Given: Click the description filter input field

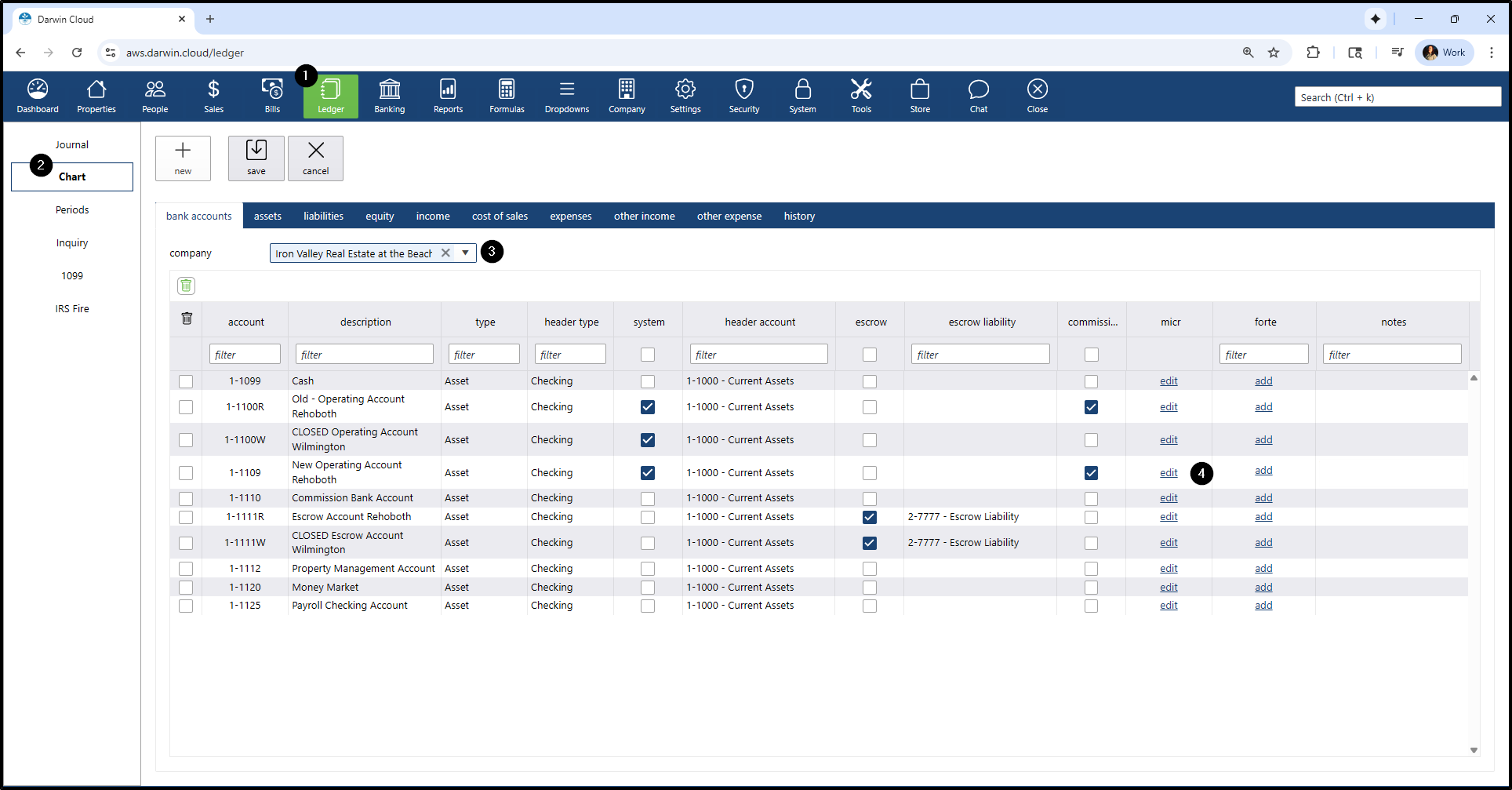Looking at the screenshot, I should [x=364, y=355].
